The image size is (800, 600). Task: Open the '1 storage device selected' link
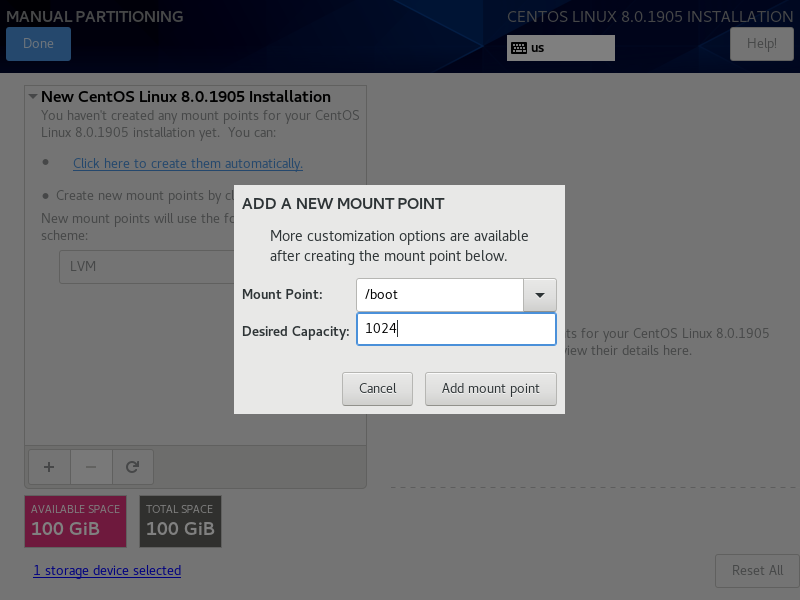pos(107,570)
